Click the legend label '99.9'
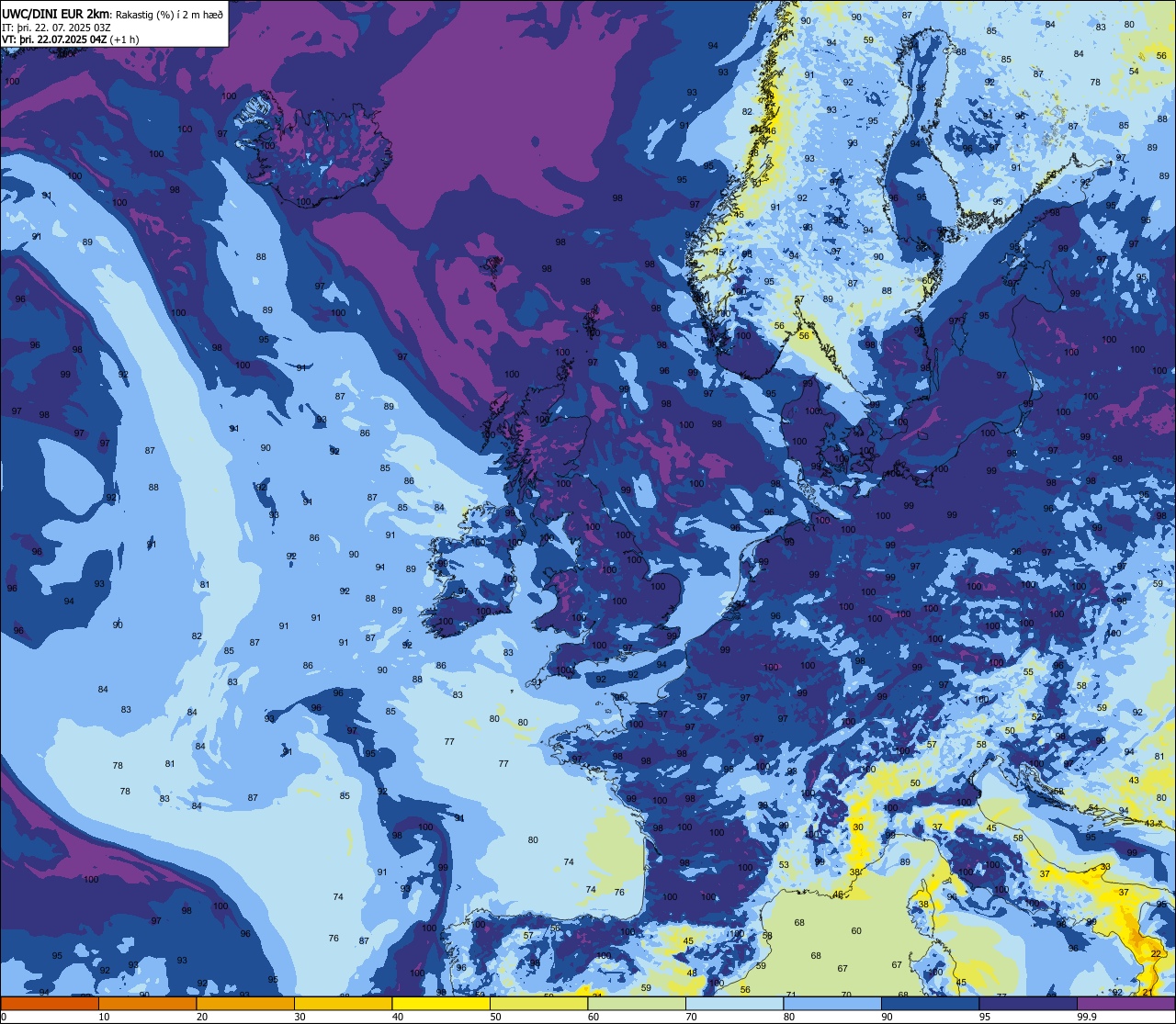 tap(1088, 1017)
